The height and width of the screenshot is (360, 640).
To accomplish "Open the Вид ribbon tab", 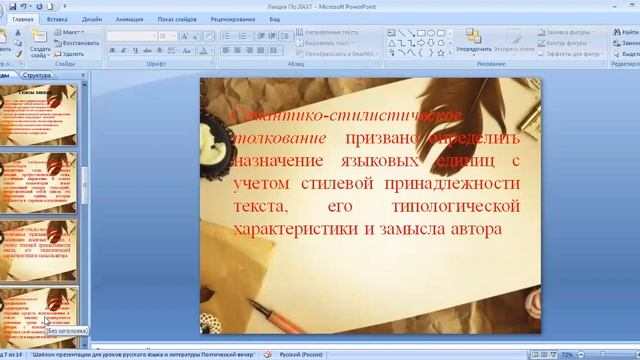I will point(274,19).
